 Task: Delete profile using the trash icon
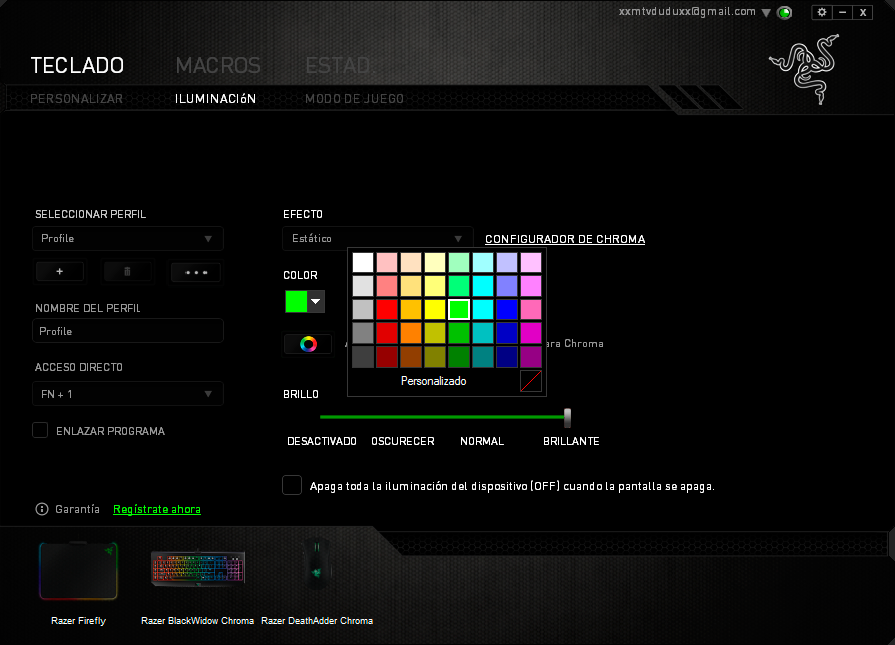[127, 272]
